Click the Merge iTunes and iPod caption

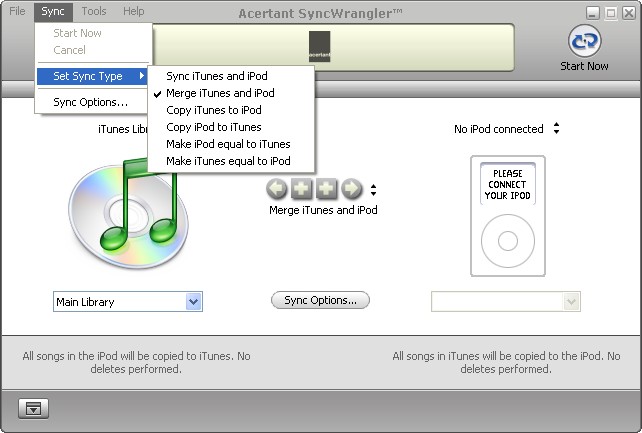(323, 210)
